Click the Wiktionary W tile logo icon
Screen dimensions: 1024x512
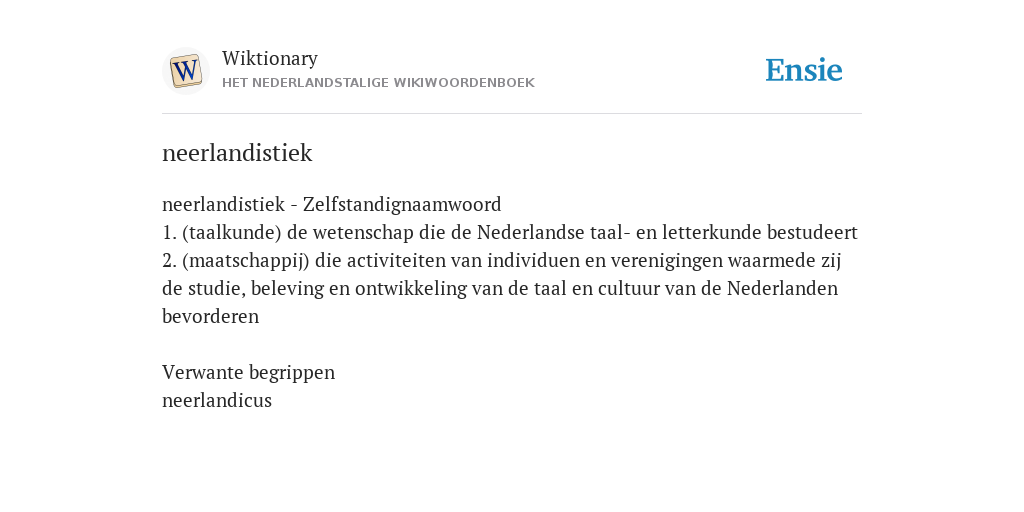pyautogui.click(x=185, y=71)
